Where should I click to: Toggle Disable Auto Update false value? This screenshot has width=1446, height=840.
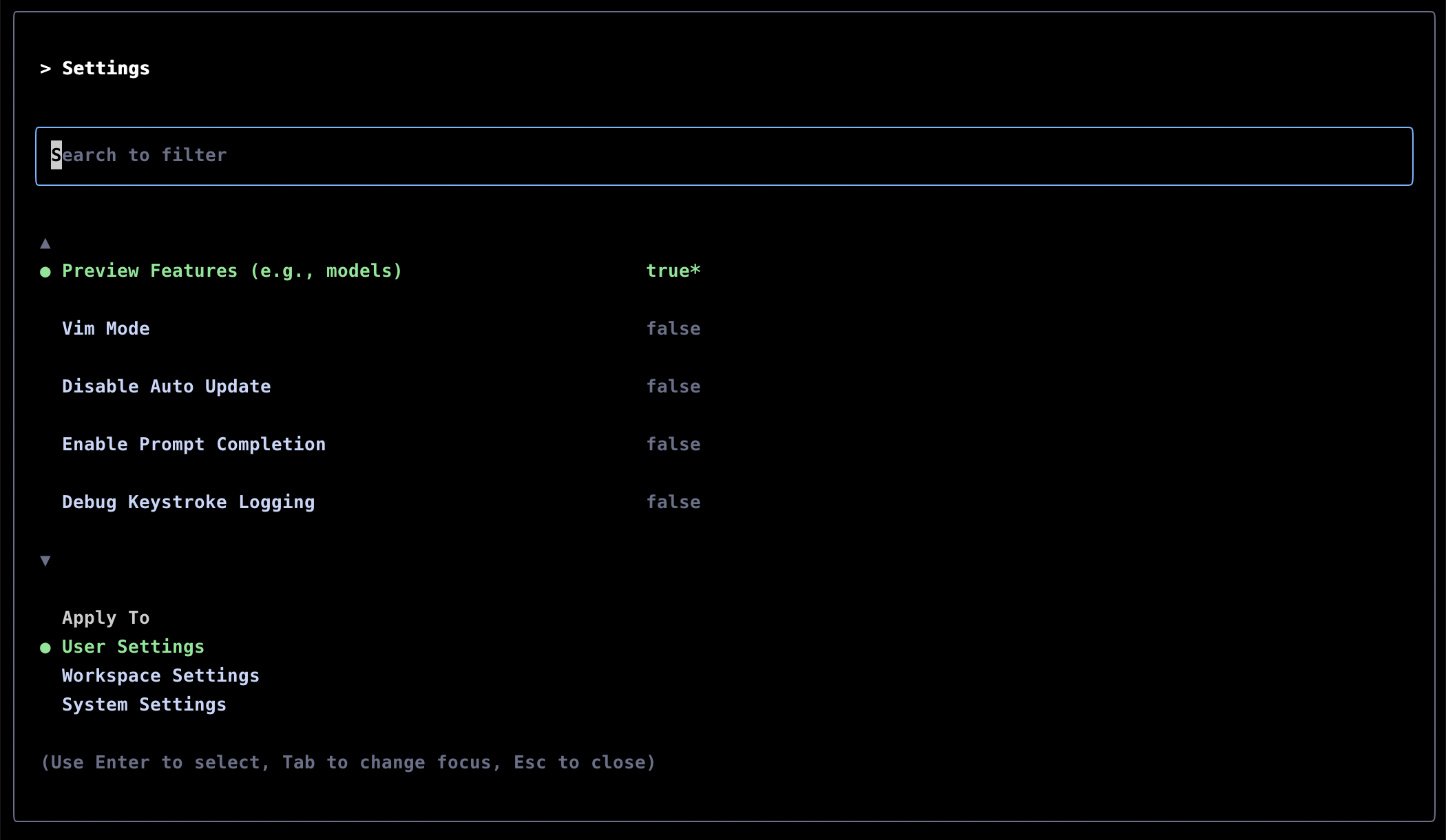673,387
